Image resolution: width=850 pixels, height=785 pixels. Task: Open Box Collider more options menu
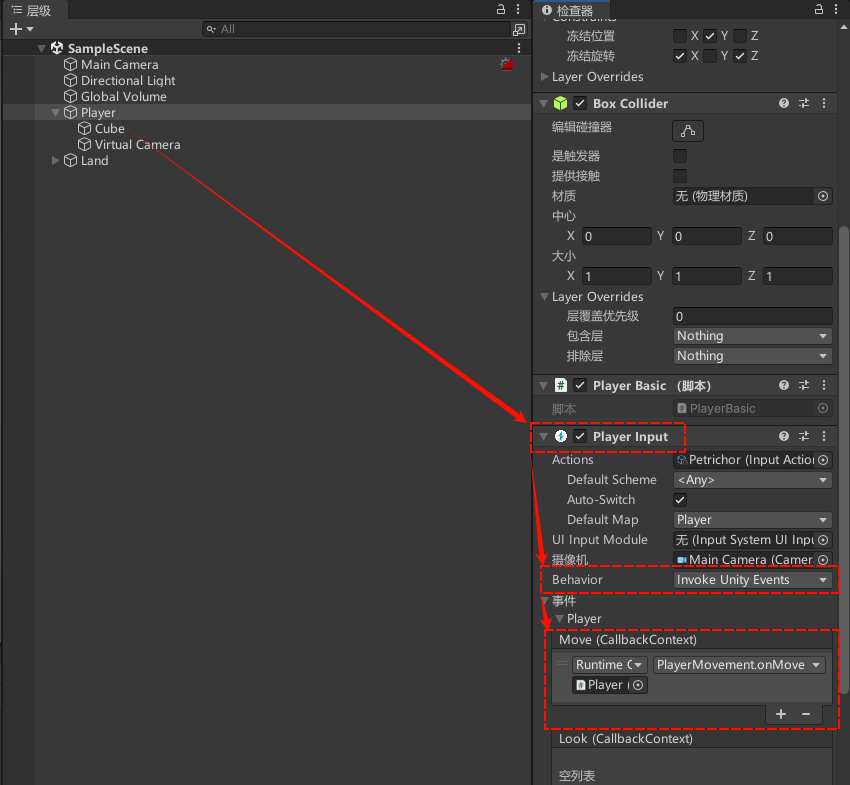[x=824, y=103]
